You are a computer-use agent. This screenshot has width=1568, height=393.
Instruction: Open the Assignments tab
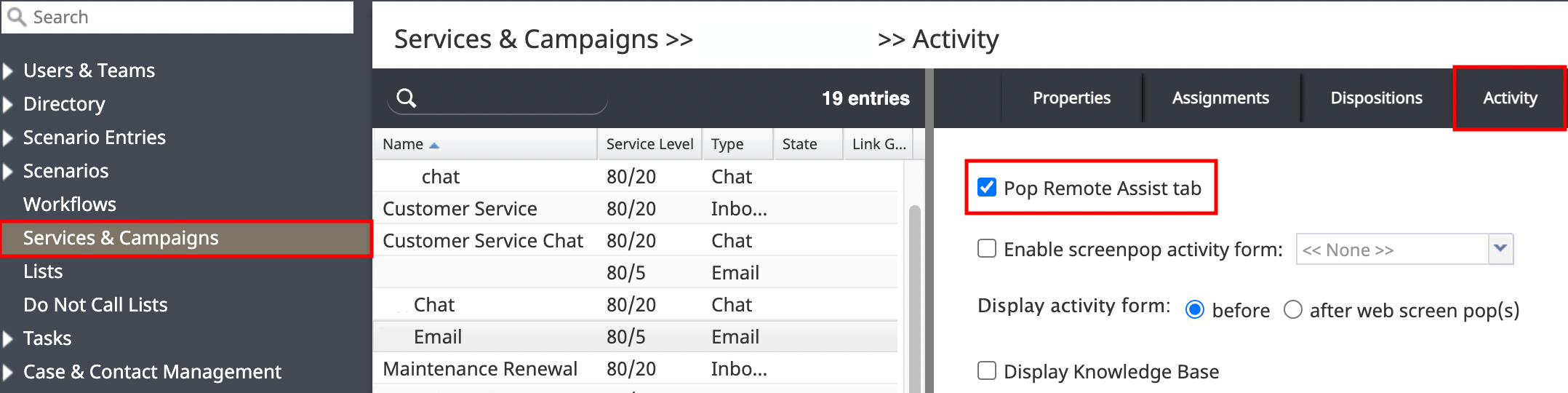click(x=1220, y=98)
